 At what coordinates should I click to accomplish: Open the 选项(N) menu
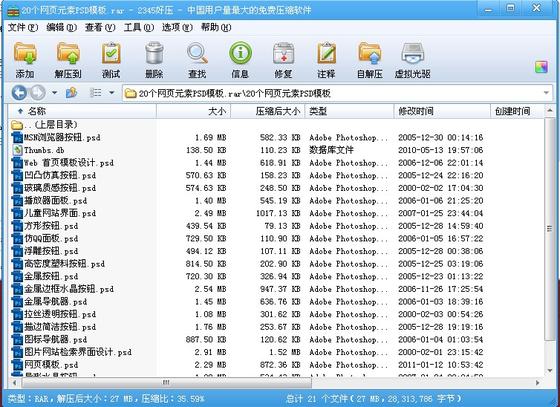(x=177, y=27)
